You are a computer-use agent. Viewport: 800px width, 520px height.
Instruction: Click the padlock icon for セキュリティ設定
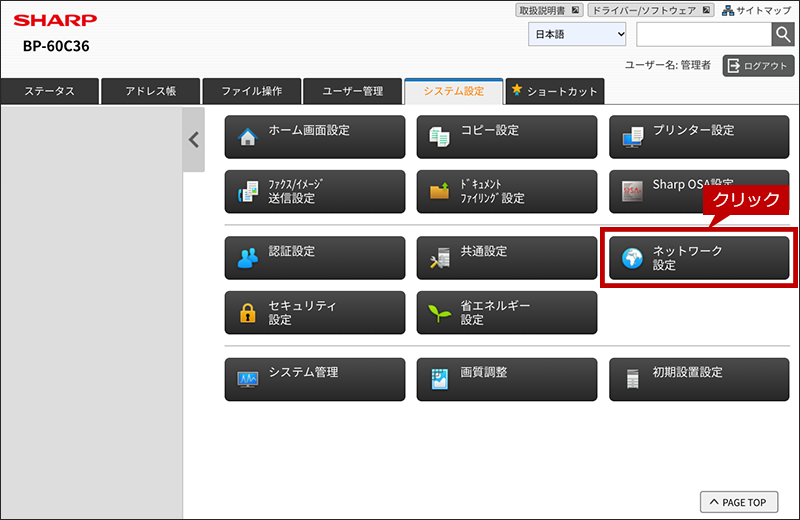coord(247,313)
